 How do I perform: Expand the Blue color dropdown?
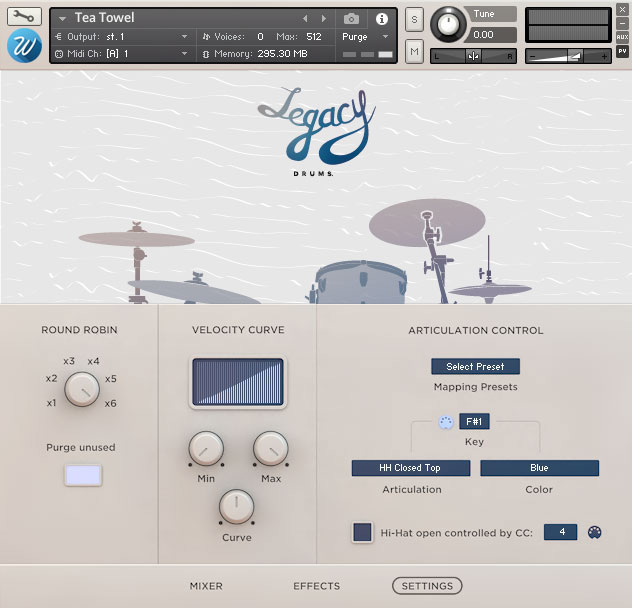539,468
